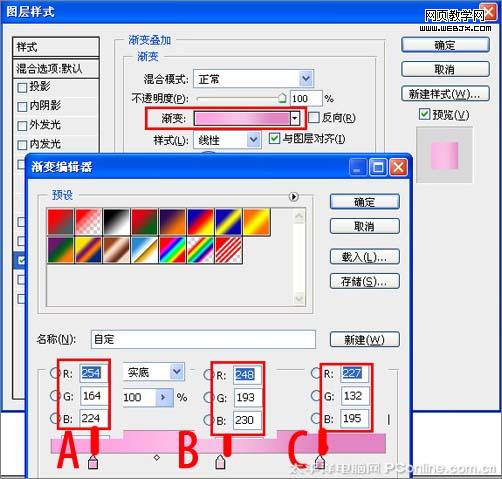Click the presets list scrollbar down arrow
Viewport: 502px width, 479px height.
click(299, 299)
